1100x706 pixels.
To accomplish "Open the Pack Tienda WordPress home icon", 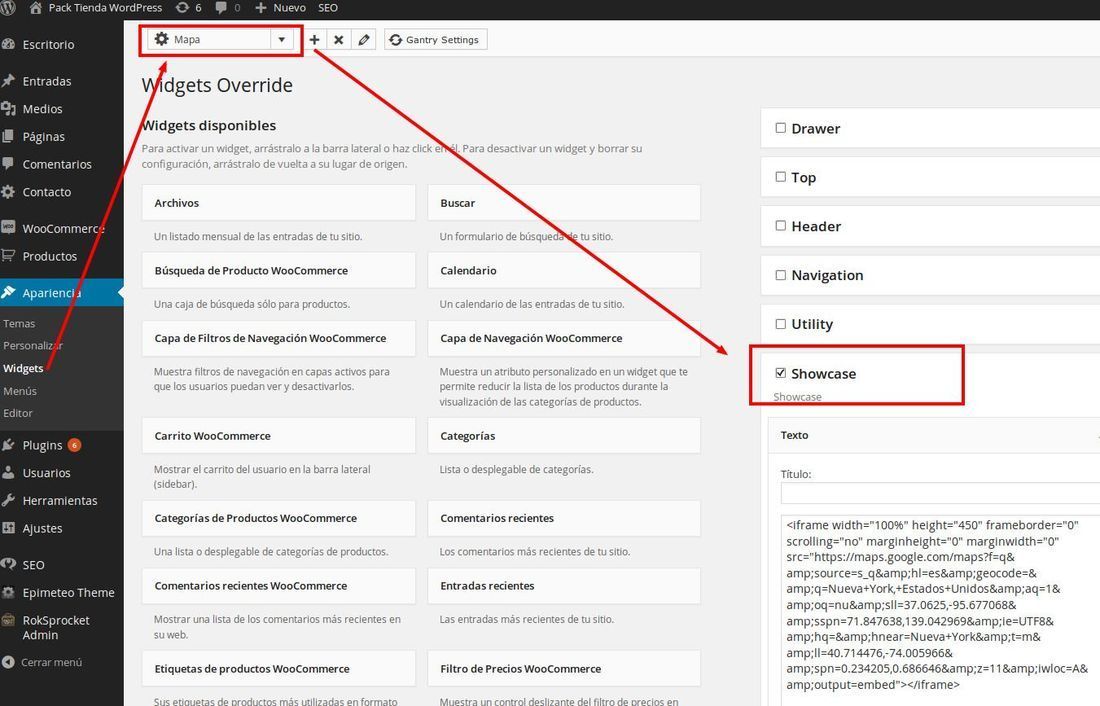I will coord(35,8).
